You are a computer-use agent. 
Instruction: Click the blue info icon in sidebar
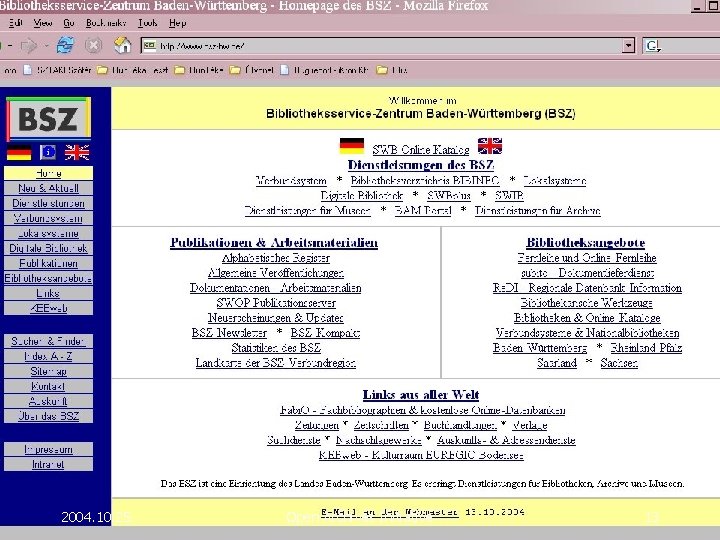48,152
